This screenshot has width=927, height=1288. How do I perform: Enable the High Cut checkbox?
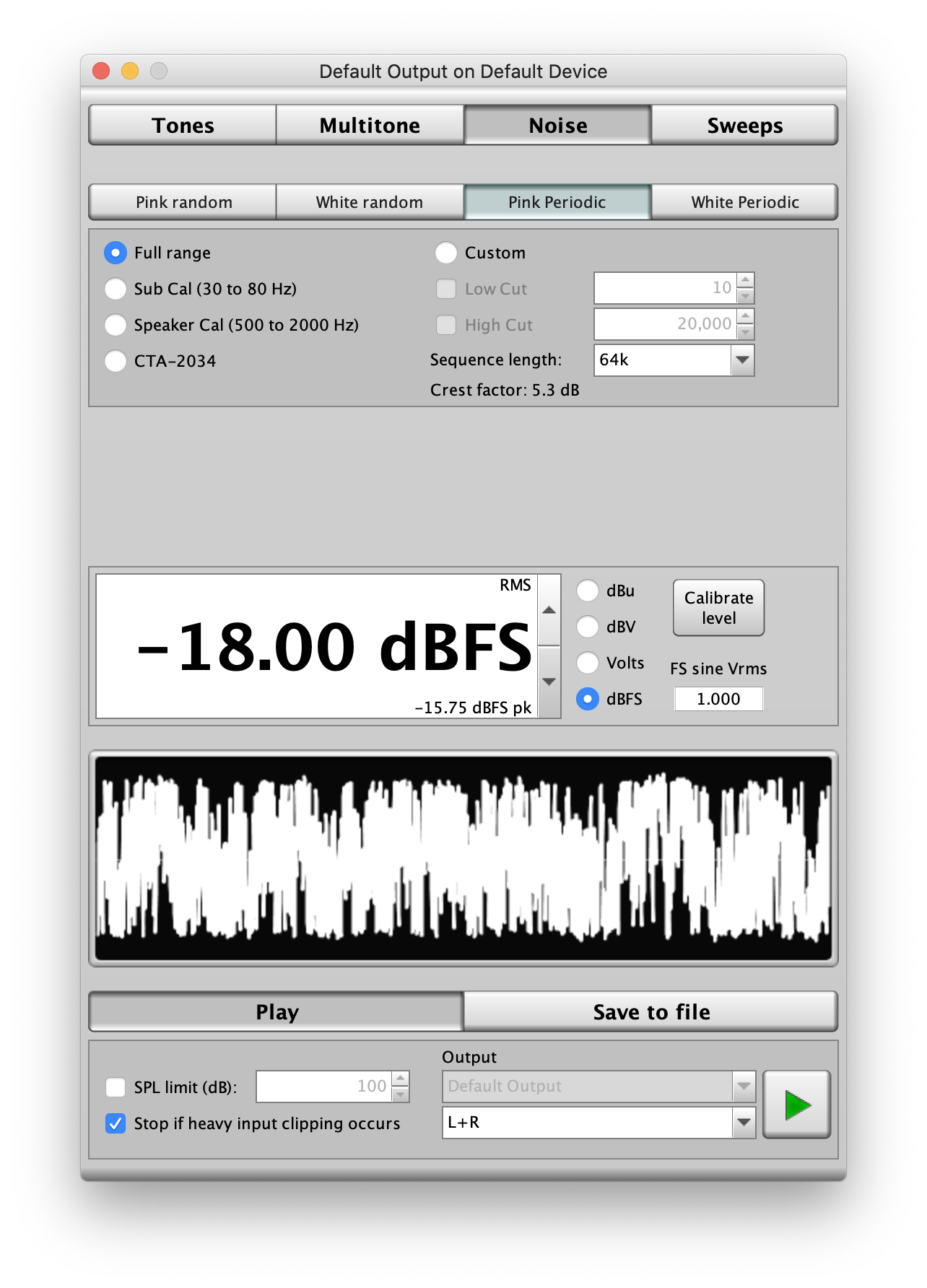(x=446, y=325)
